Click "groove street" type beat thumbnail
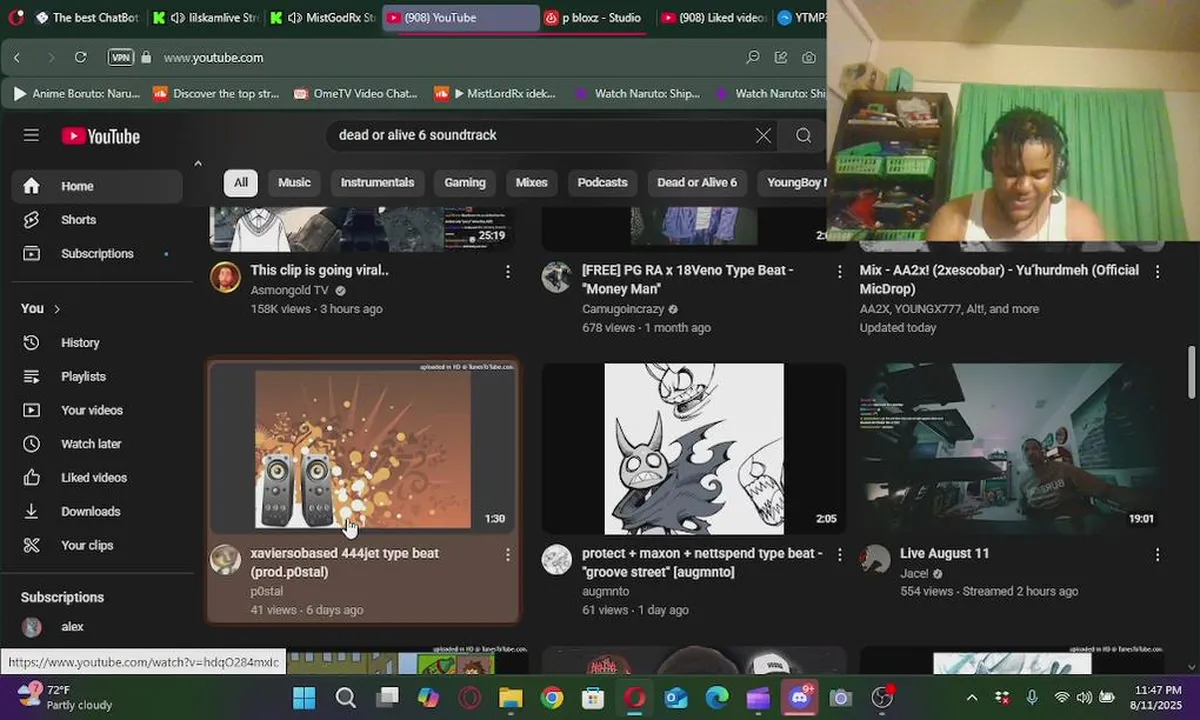This screenshot has height=720, width=1200. [694, 448]
